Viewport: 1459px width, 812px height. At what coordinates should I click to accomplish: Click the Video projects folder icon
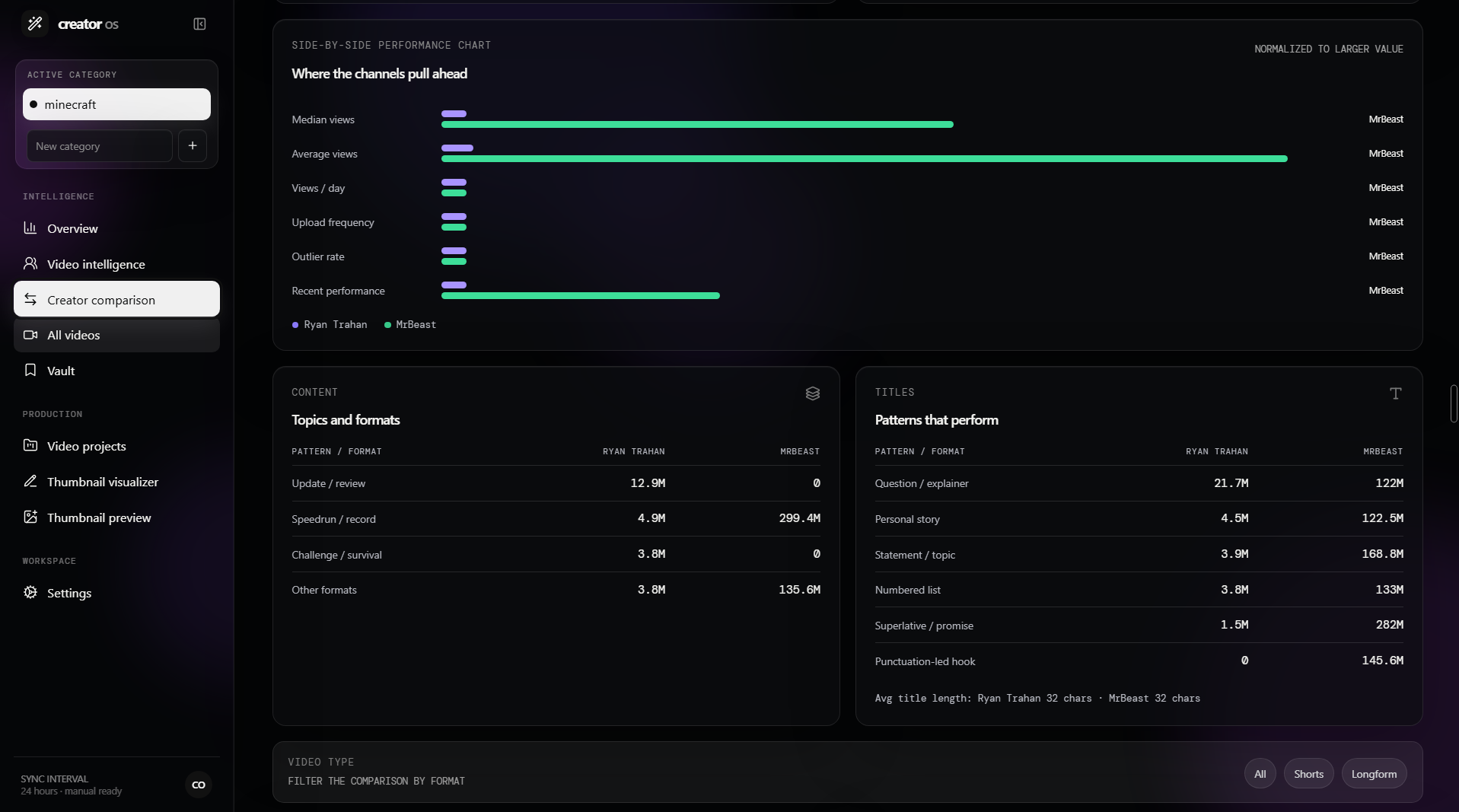point(30,445)
